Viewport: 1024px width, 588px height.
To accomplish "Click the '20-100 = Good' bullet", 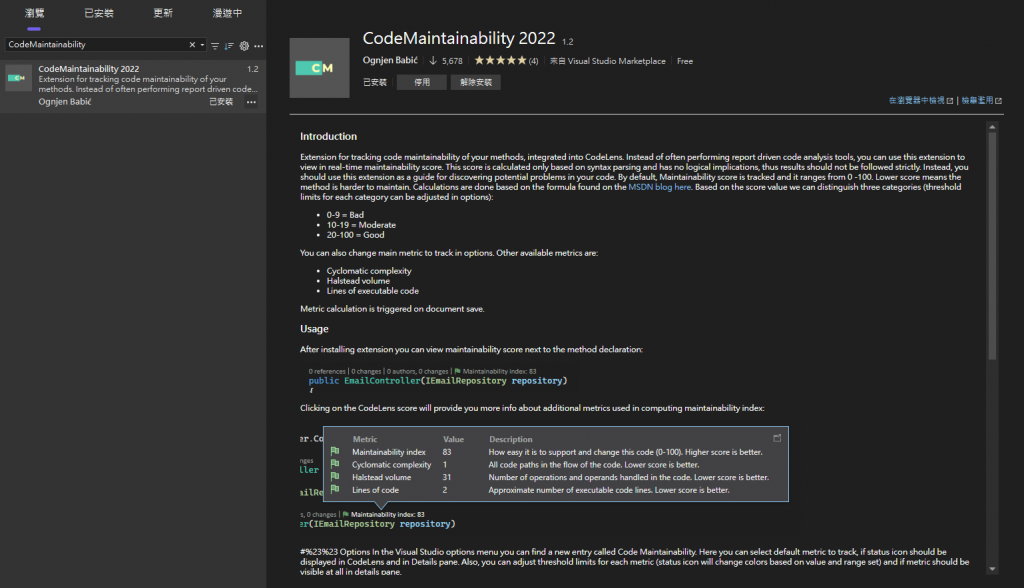I will pos(355,235).
